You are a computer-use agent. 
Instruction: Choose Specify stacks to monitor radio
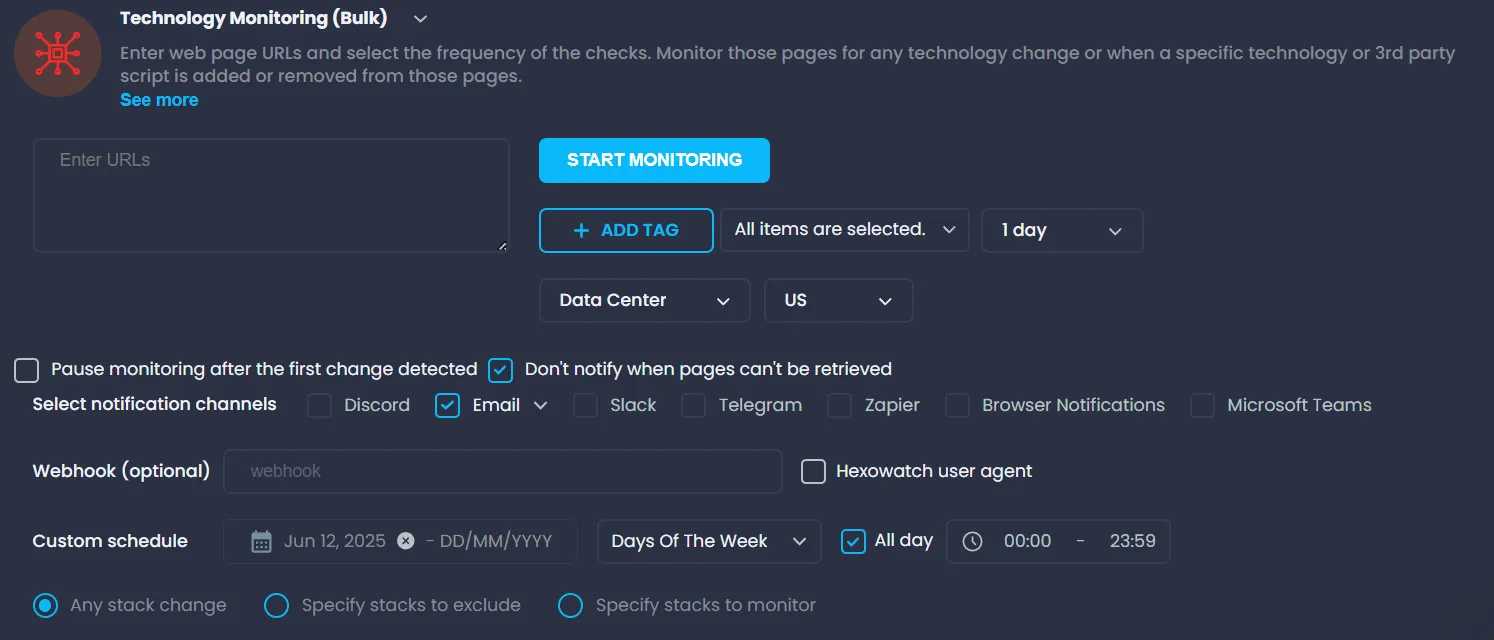[x=570, y=605]
